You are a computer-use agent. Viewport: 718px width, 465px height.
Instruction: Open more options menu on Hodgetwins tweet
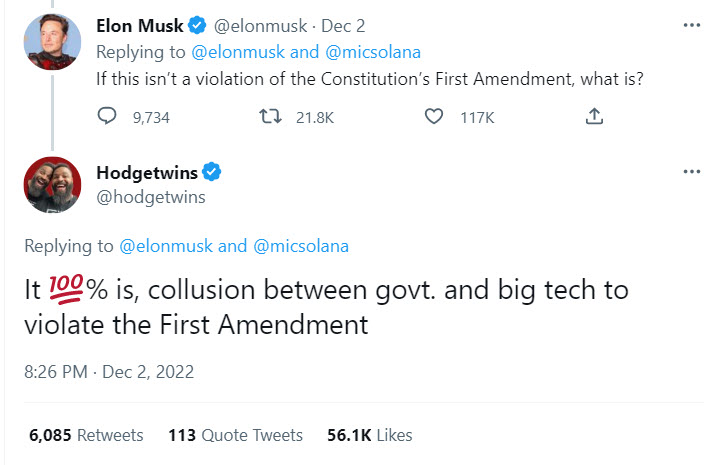coord(691,172)
